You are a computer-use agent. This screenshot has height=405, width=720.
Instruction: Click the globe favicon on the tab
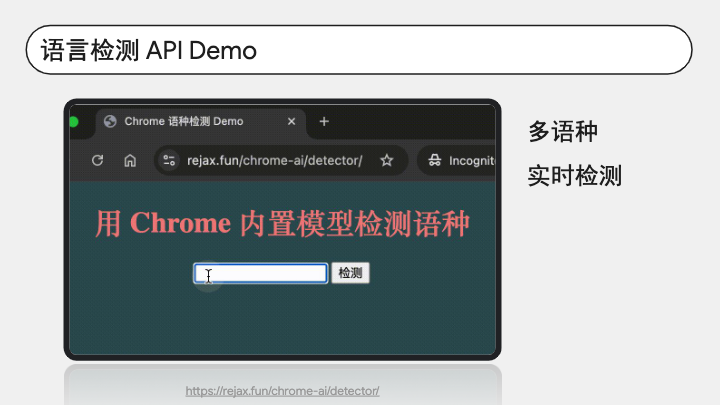coord(110,121)
